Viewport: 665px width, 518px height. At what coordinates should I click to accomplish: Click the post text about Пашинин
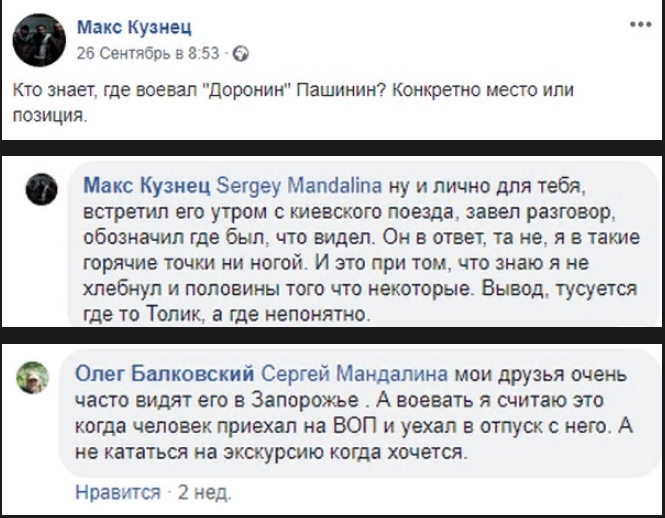[x=293, y=102]
